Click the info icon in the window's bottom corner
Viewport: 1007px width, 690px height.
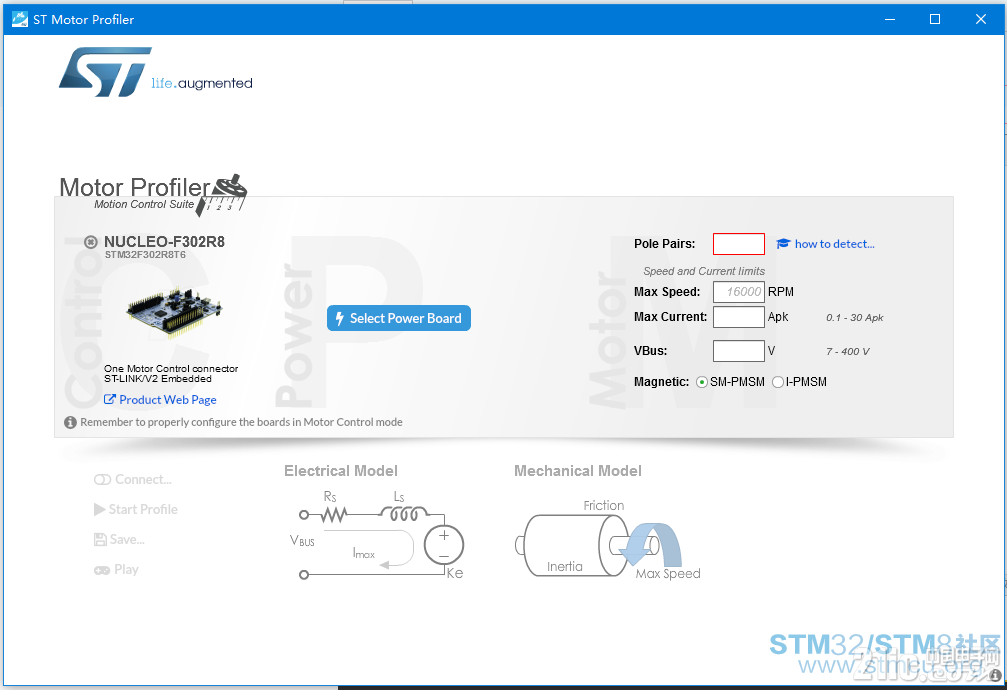coord(995,675)
